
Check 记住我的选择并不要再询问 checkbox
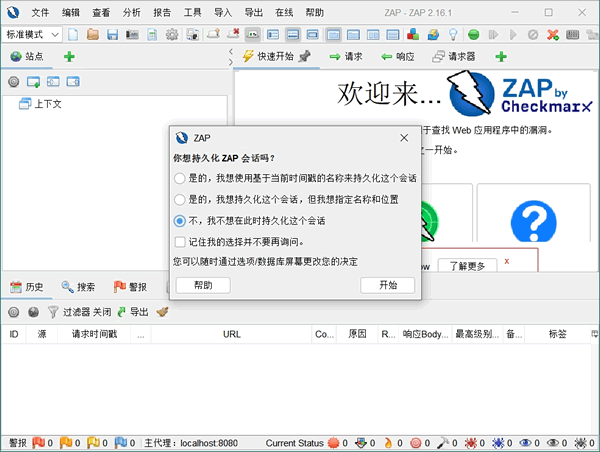coord(180,242)
